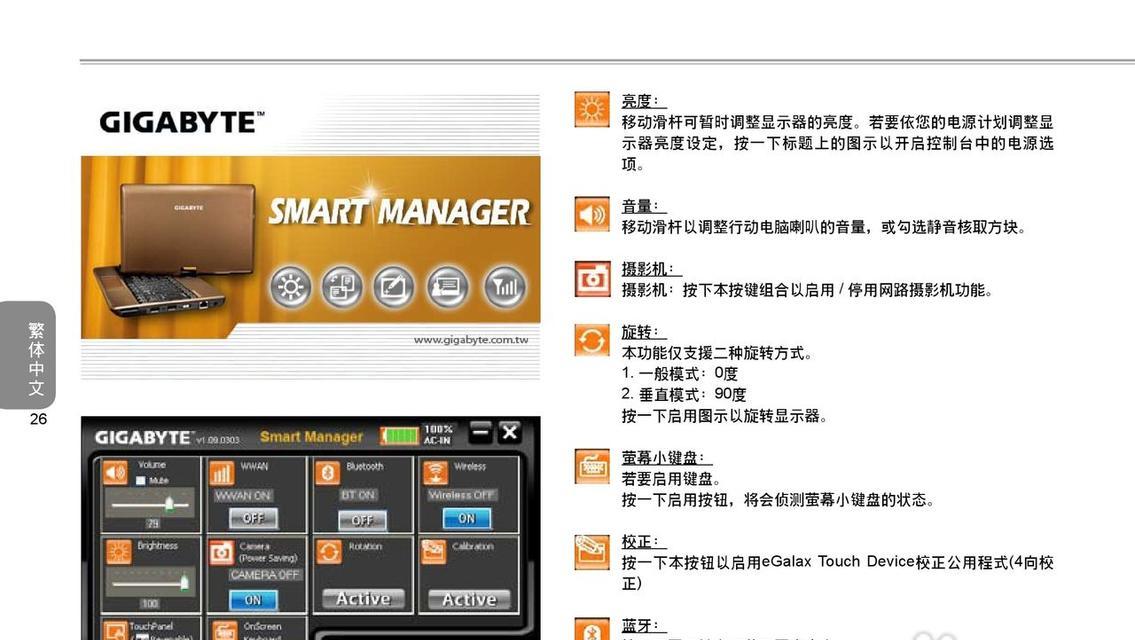Image resolution: width=1135 pixels, height=640 pixels.
Task: Click the Calibration icon in Smart Manager
Action: (433, 552)
